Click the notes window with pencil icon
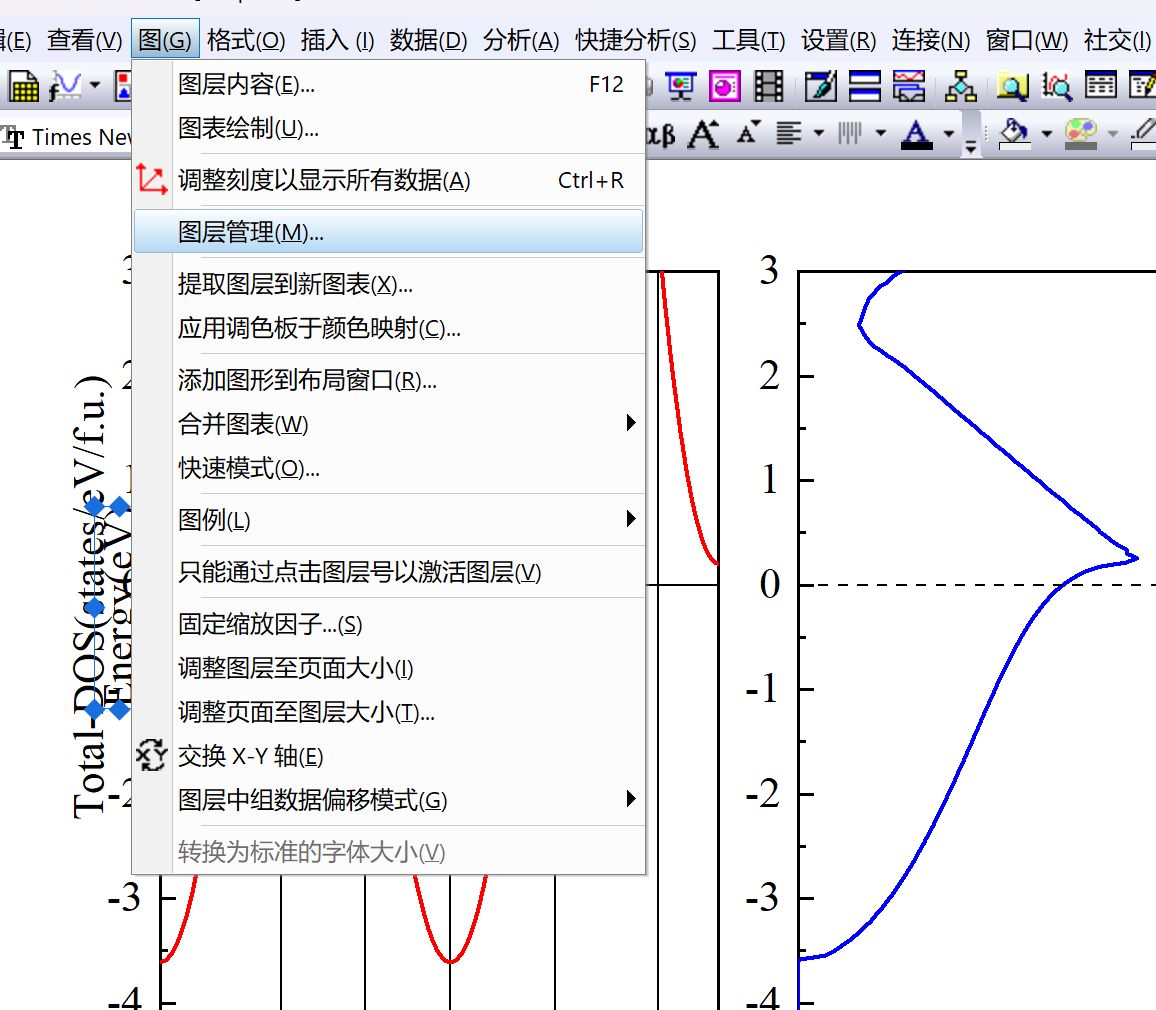1156x1010 pixels. point(1142,86)
